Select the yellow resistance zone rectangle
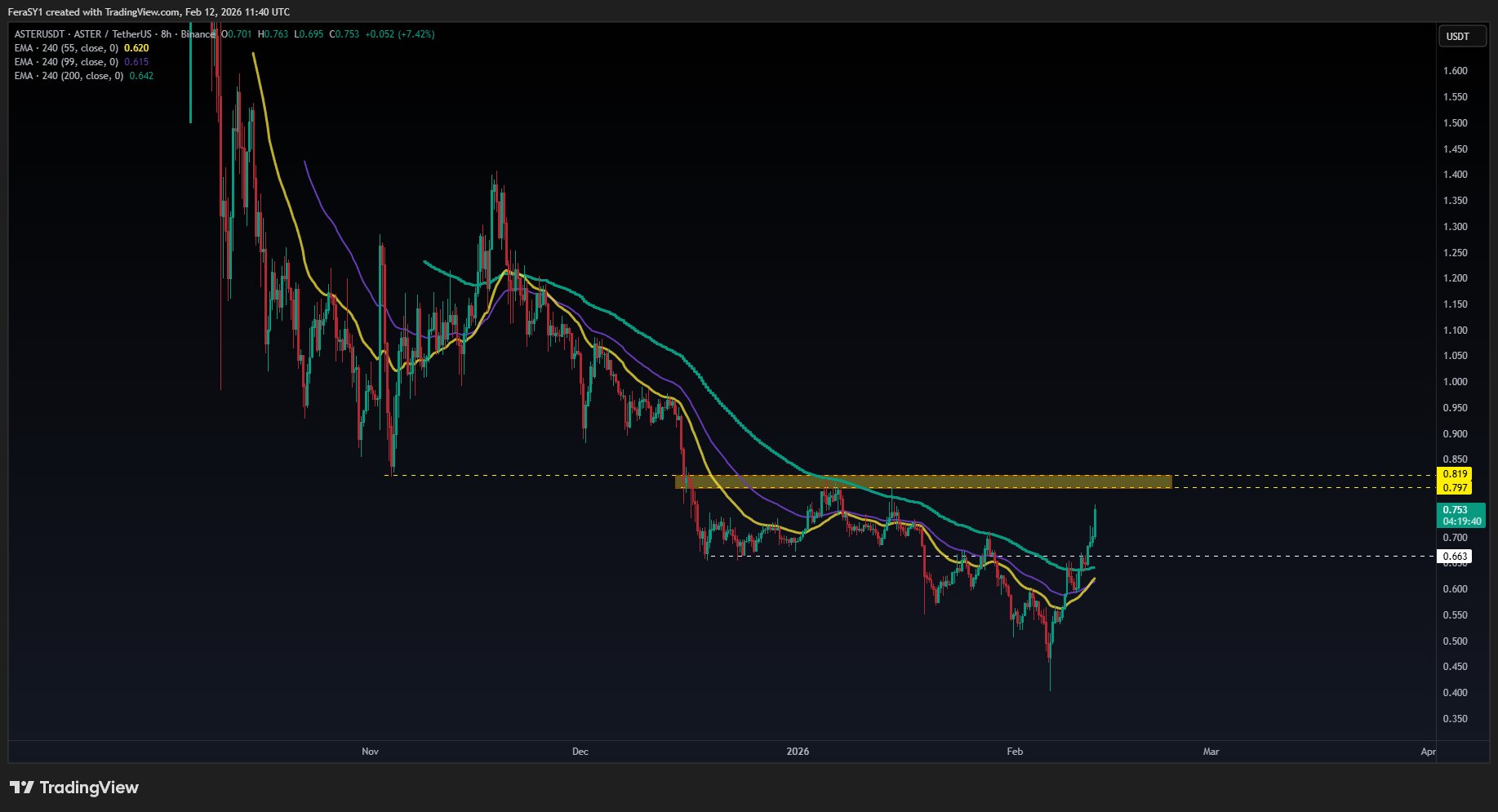Image resolution: width=1498 pixels, height=812 pixels. pyautogui.click(x=922, y=481)
